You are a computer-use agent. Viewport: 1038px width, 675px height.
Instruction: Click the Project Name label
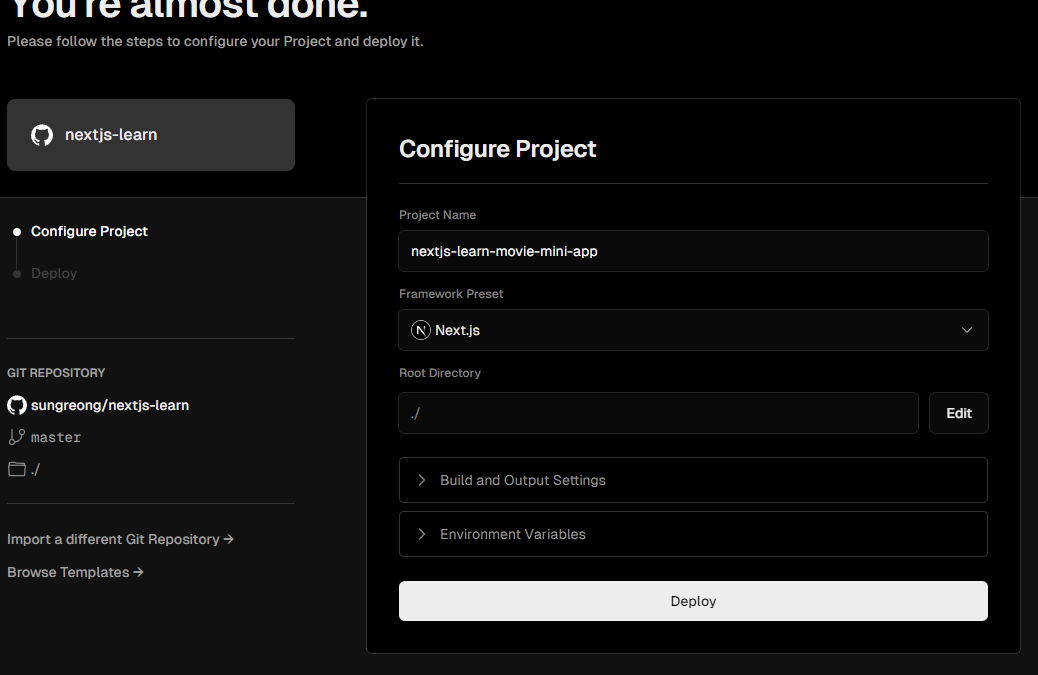coord(438,214)
